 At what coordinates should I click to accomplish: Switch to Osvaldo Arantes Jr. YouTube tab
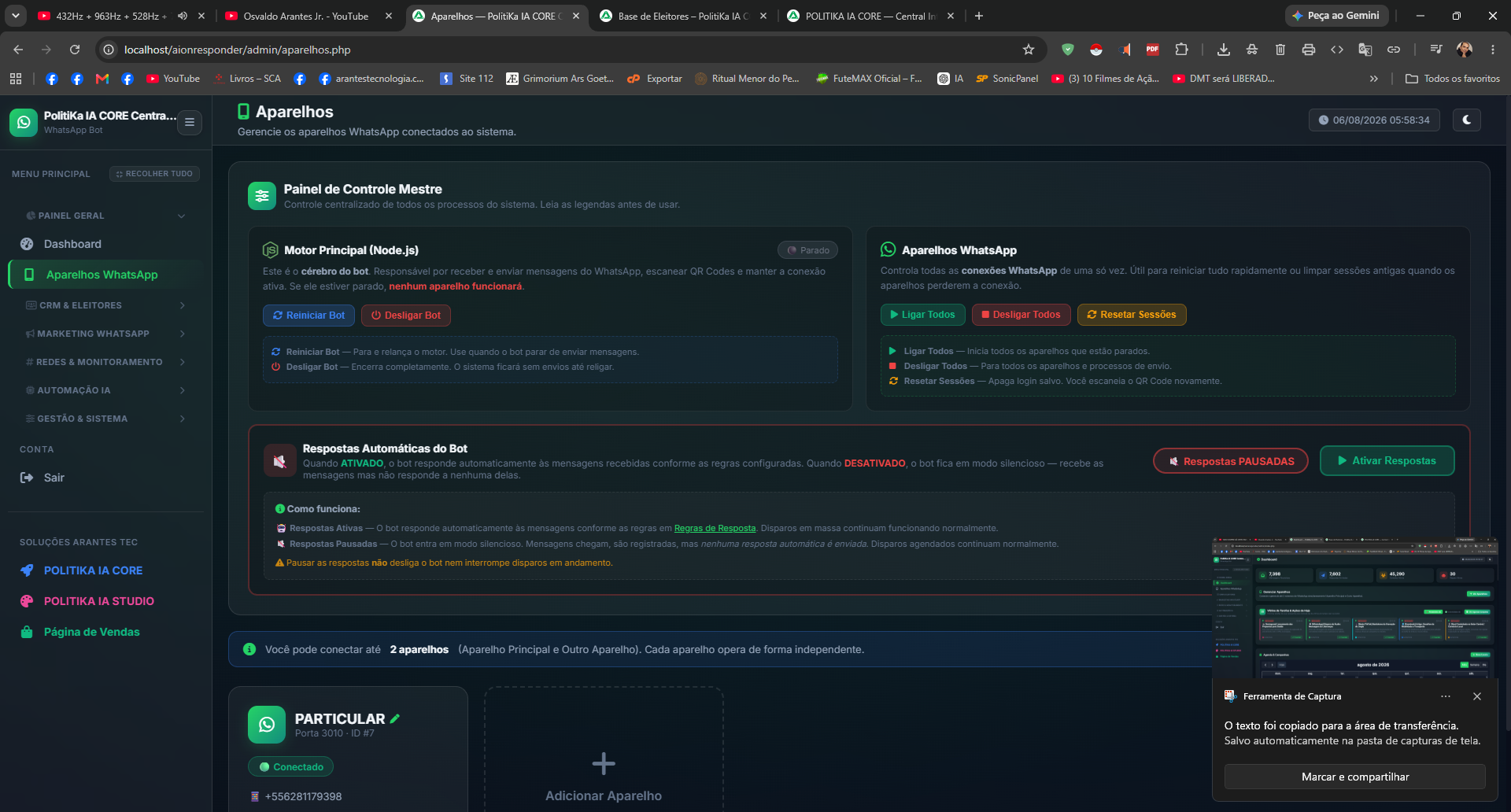click(308, 16)
